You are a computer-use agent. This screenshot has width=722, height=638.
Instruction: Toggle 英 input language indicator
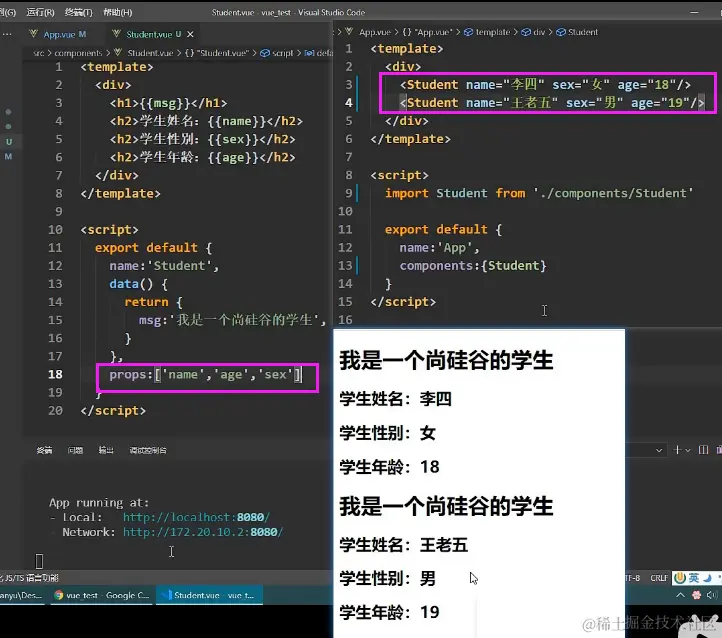pyautogui.click(x=694, y=578)
